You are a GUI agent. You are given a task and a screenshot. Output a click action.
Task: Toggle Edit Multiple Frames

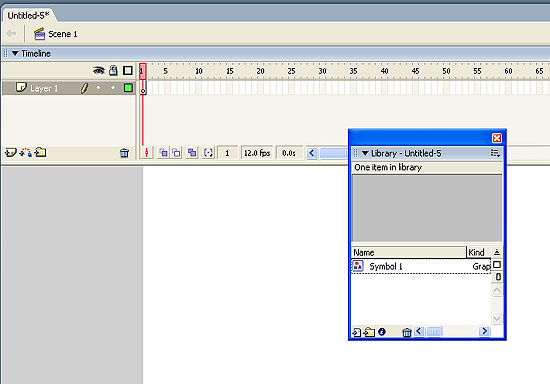[x=192, y=153]
